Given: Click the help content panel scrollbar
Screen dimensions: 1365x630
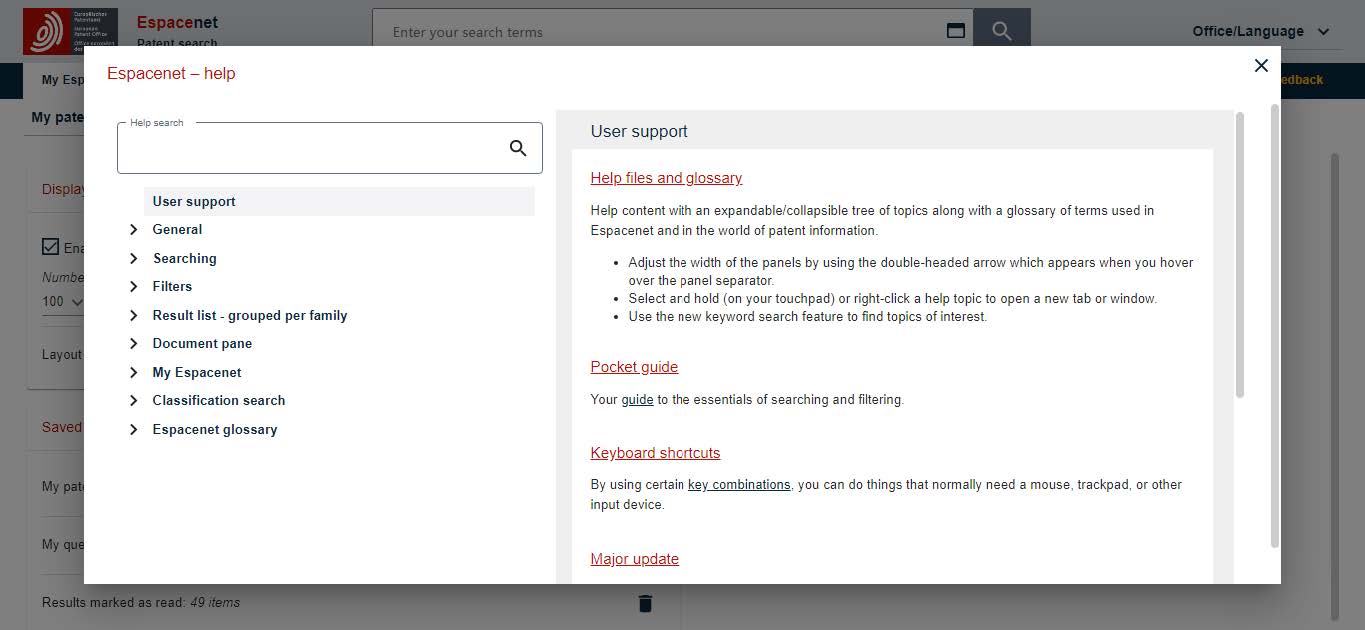Looking at the screenshot, I should 1240,255.
